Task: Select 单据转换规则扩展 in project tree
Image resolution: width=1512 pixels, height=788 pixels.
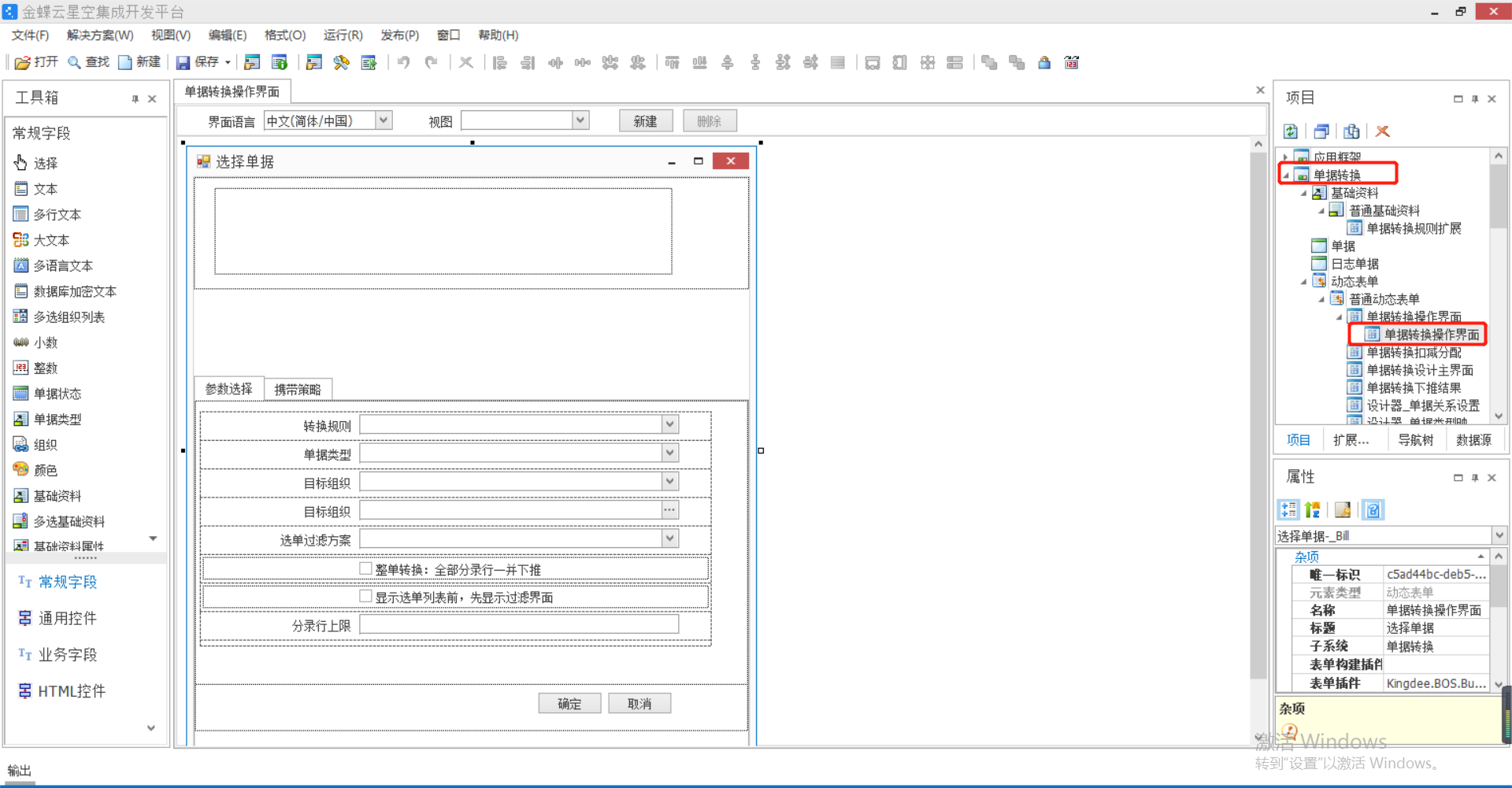Action: tap(1404, 228)
